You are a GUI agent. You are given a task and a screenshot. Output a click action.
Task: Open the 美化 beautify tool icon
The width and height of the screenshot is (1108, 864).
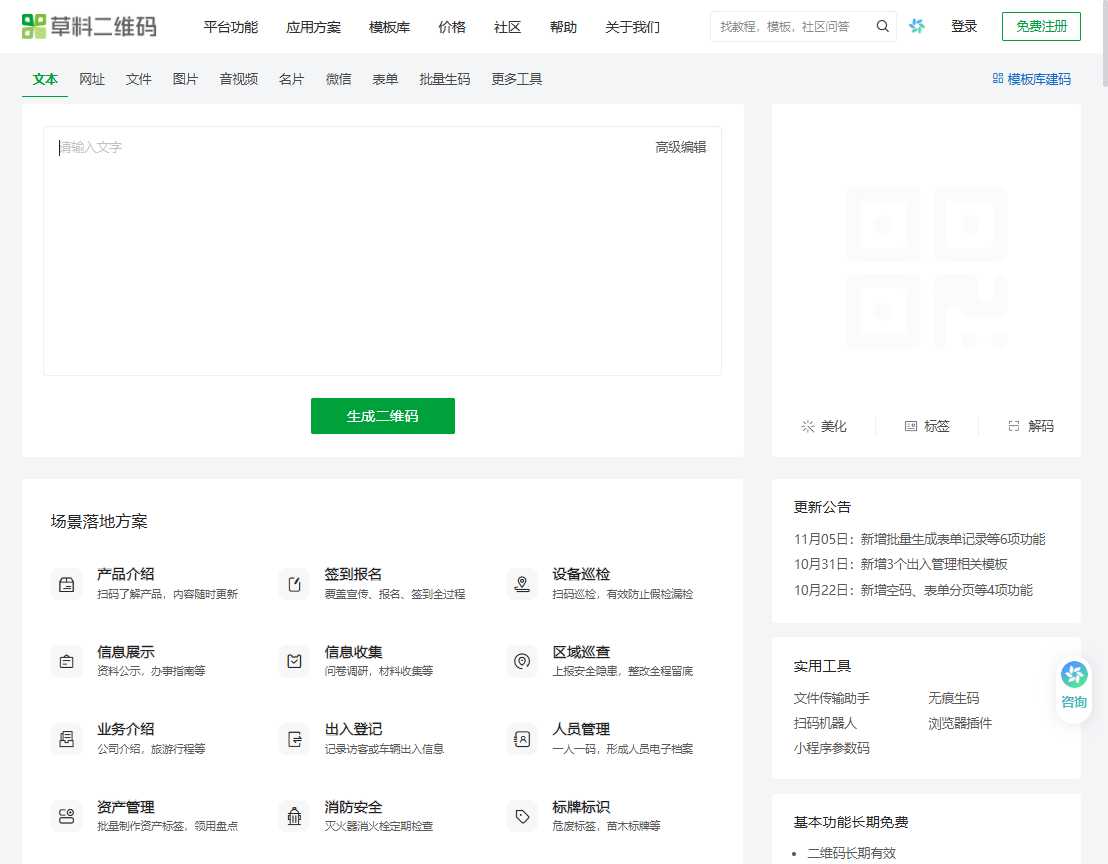pyautogui.click(x=808, y=426)
